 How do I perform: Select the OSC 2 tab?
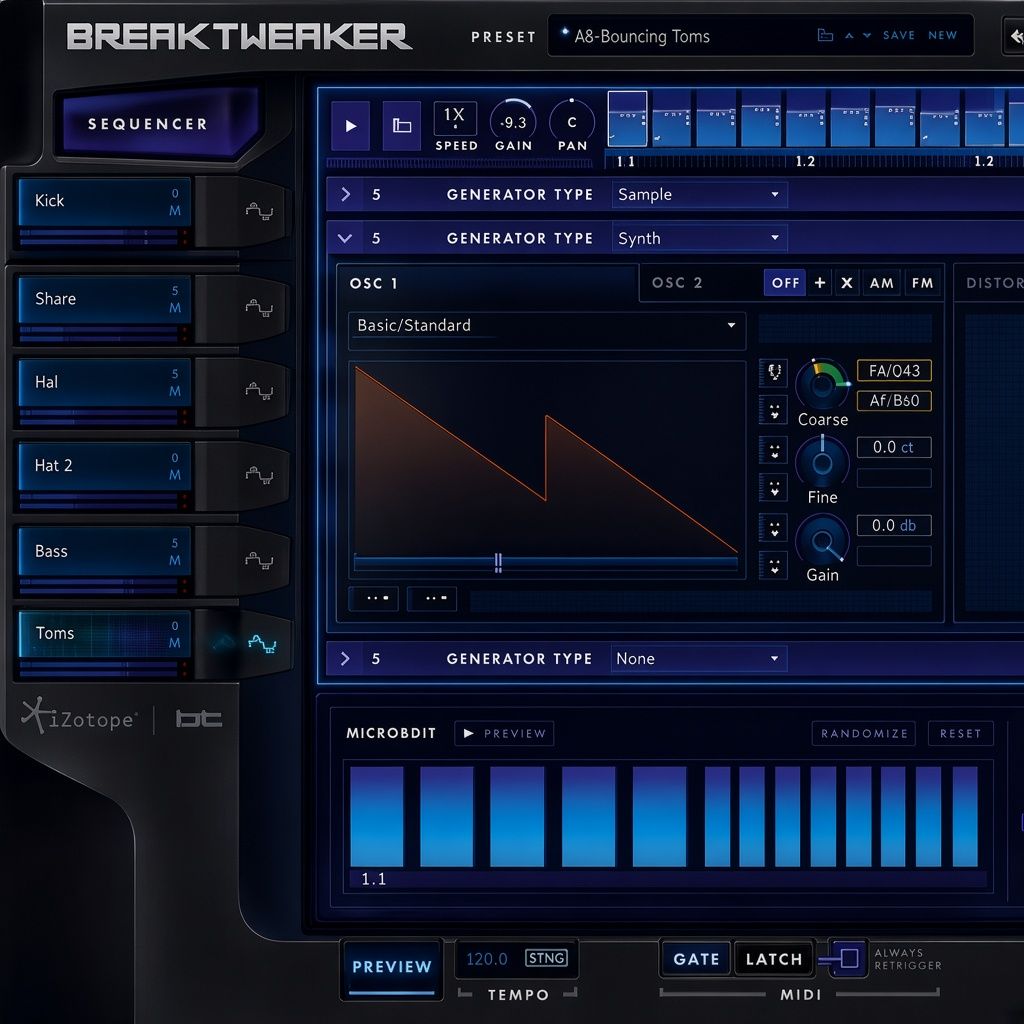click(677, 283)
